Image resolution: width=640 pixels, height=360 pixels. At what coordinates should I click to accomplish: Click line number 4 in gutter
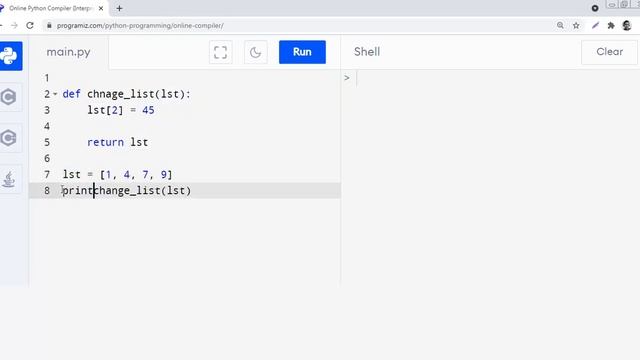tap(47, 126)
